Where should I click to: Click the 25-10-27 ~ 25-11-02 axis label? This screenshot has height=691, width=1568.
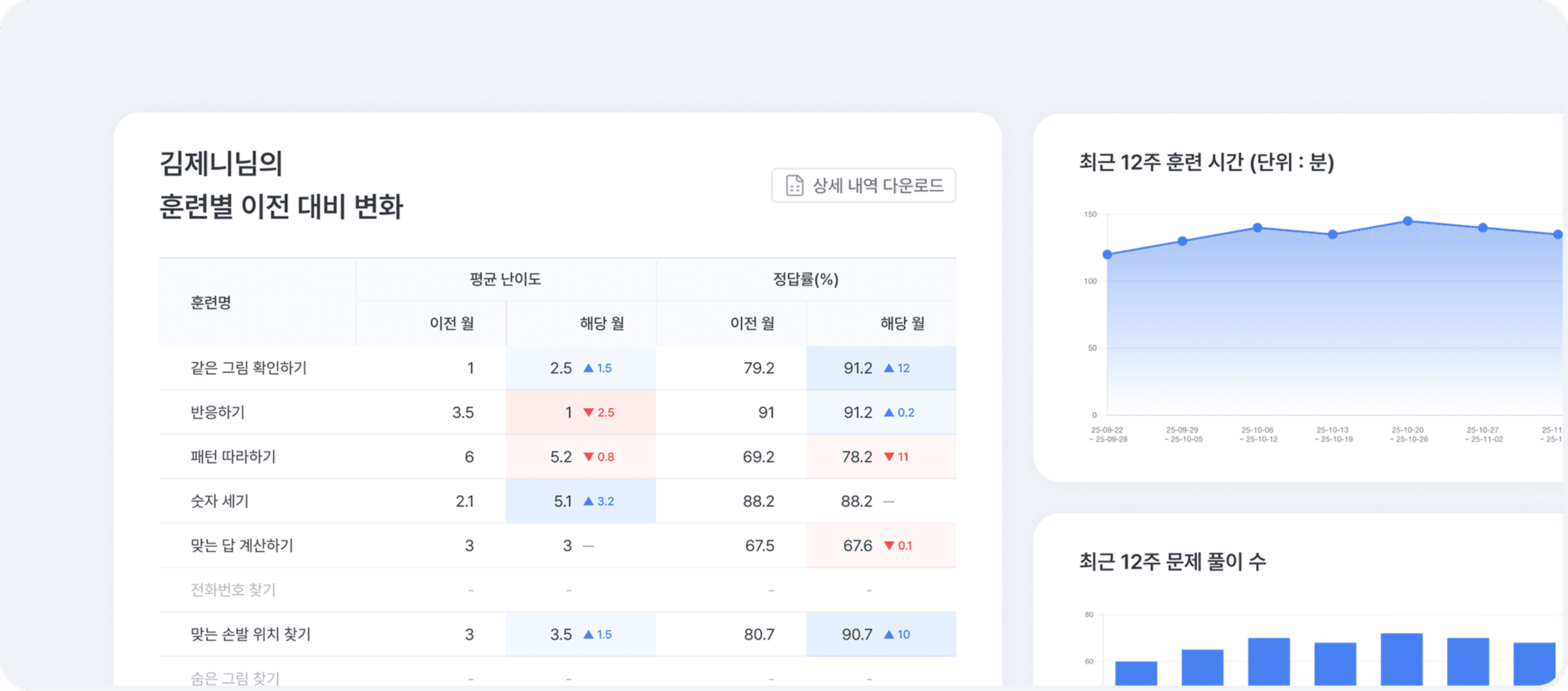[1483, 435]
